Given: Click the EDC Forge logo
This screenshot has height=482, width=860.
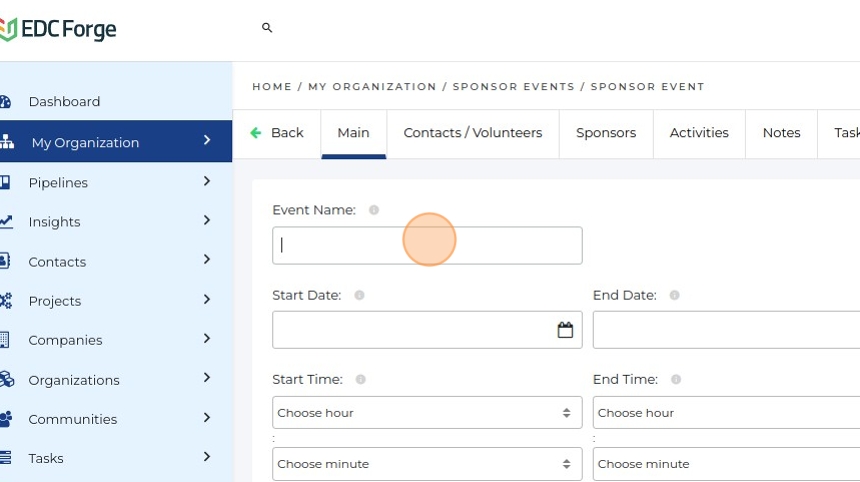Looking at the screenshot, I should (x=58, y=29).
